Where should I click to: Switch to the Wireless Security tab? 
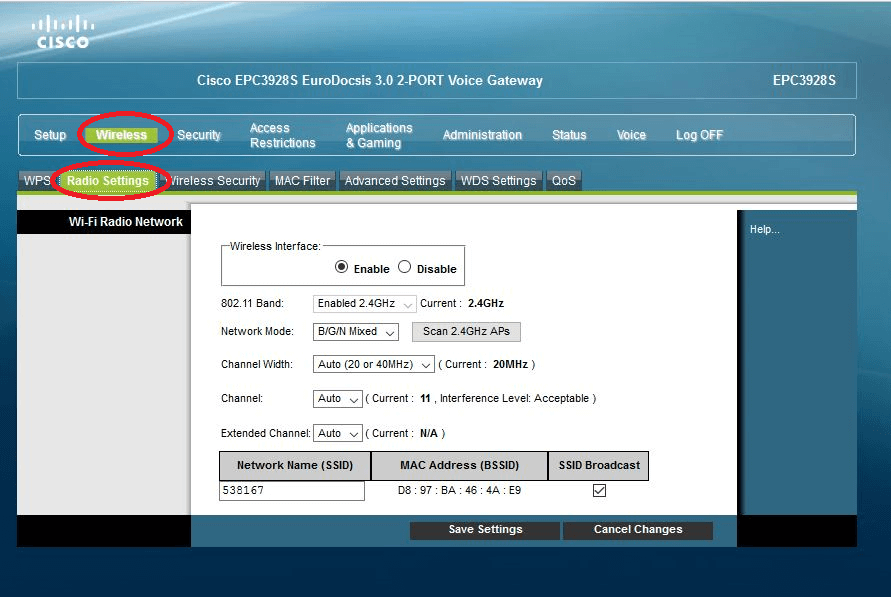[214, 181]
